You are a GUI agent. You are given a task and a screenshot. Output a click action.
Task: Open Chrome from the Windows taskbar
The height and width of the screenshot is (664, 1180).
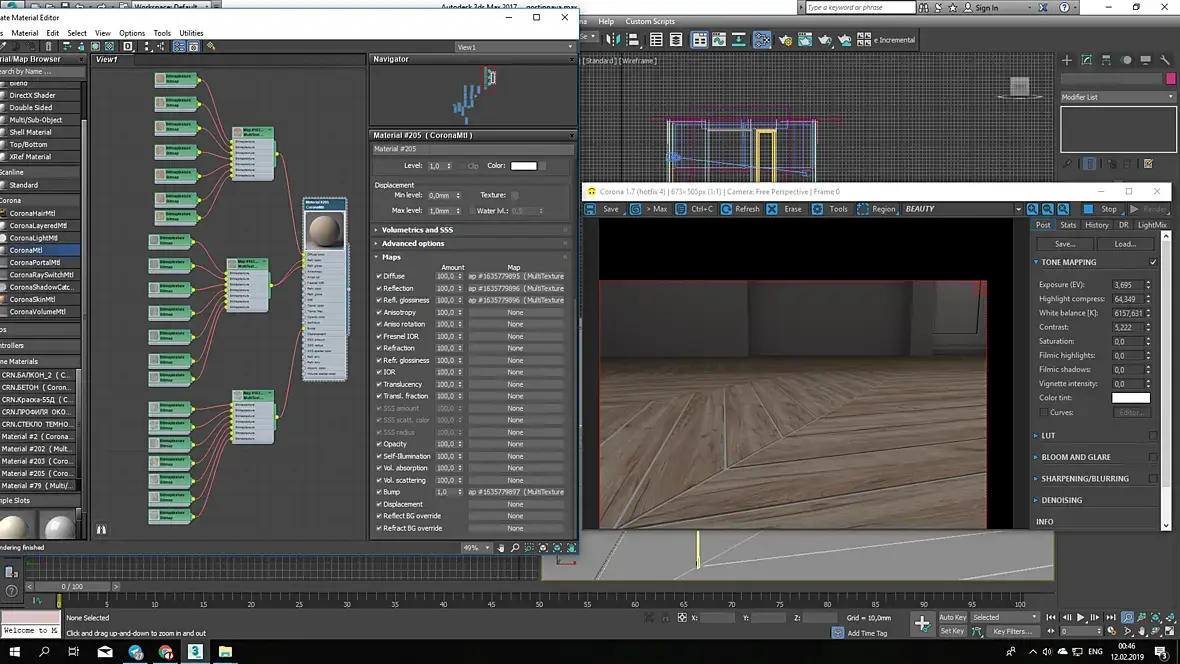coord(166,651)
